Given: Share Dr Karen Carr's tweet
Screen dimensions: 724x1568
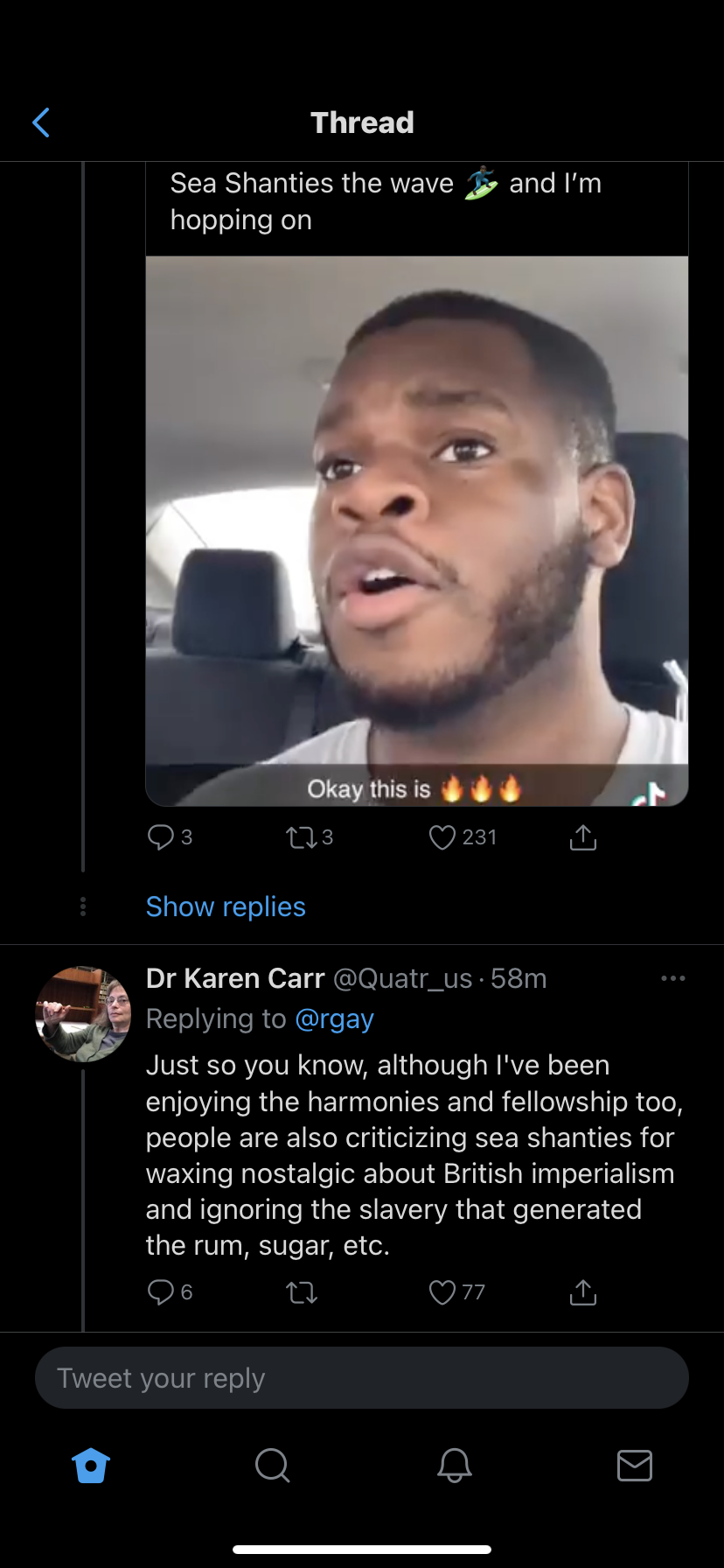Looking at the screenshot, I should pos(582,1292).
